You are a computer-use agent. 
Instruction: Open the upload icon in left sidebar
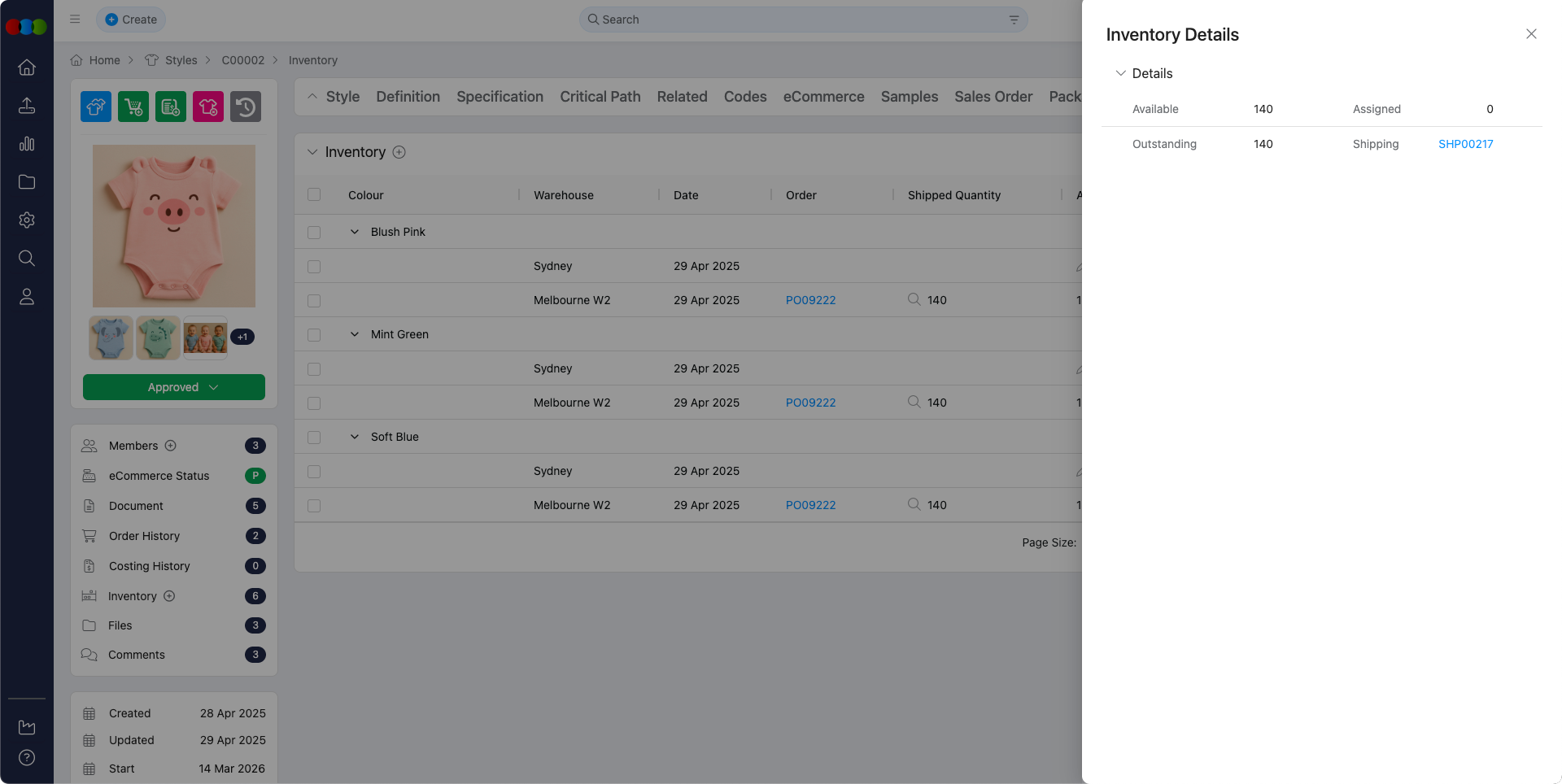27,106
